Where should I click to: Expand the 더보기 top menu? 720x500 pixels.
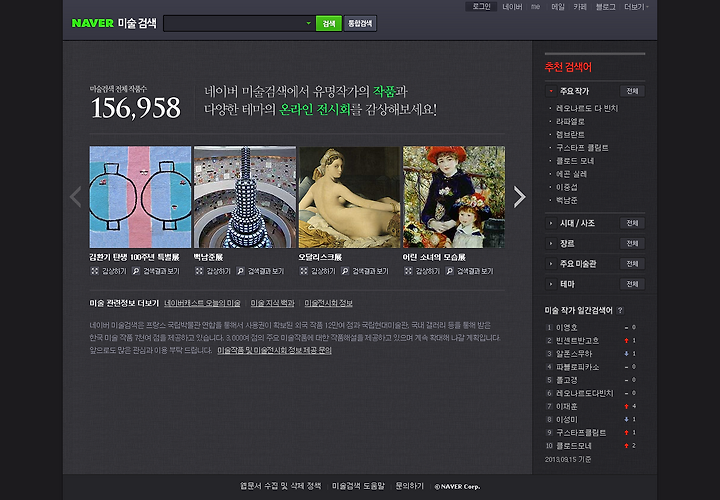pyautogui.click(x=636, y=7)
